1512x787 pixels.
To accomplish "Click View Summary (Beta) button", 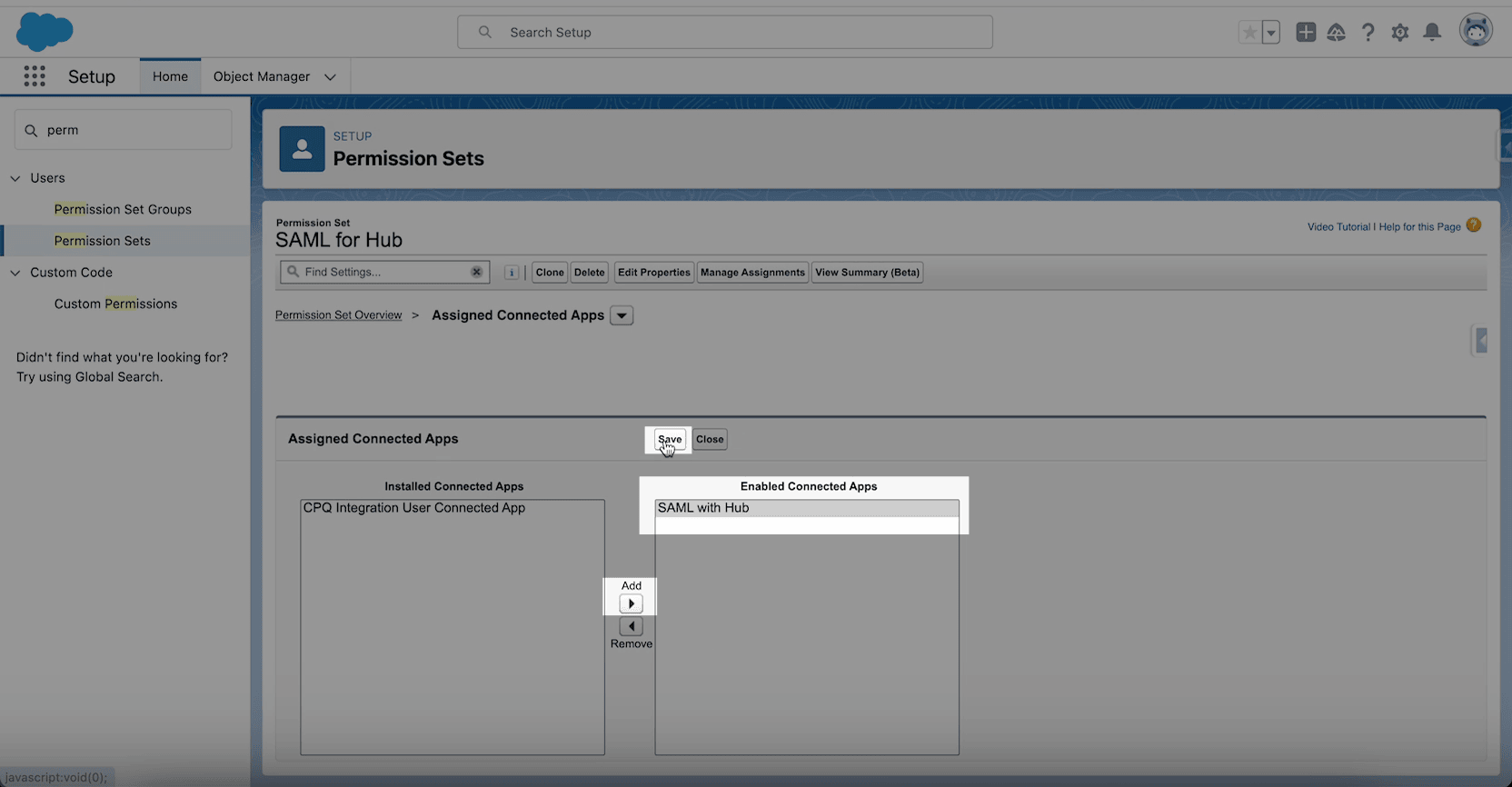I will tap(867, 273).
